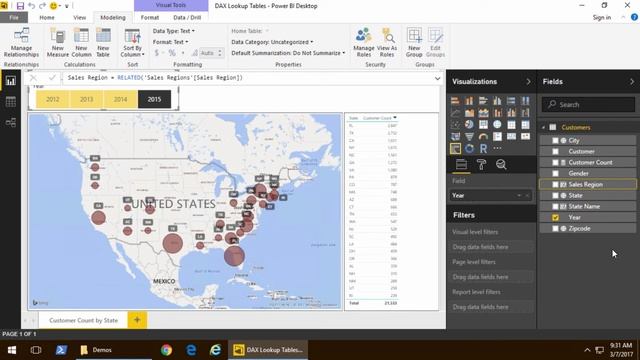Create a New Measure

click(x=58, y=42)
